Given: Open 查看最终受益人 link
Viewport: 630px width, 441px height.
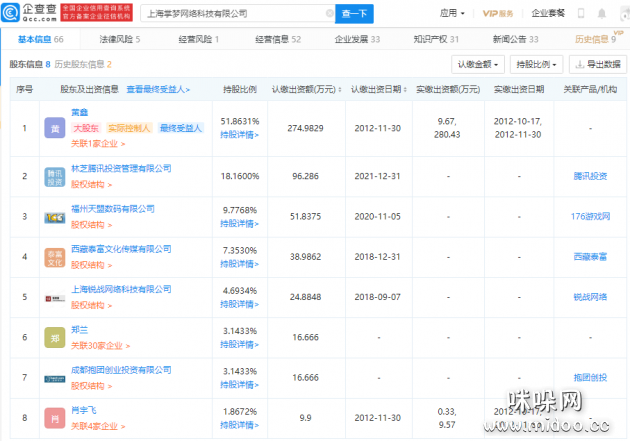Looking at the screenshot, I should click(158, 89).
